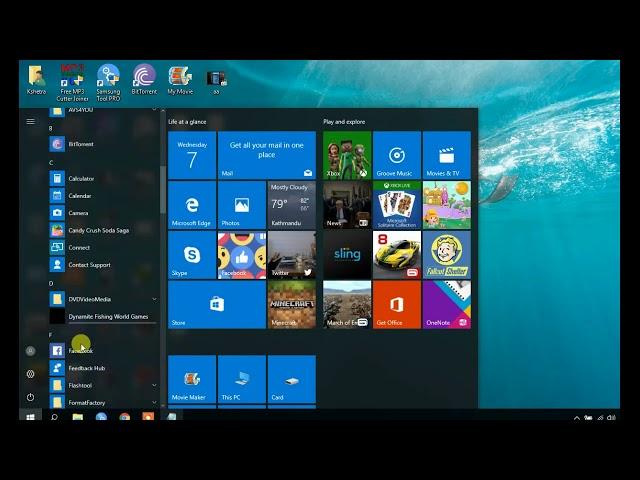Image resolution: width=640 pixels, height=480 pixels.
Task: Launch the Asphalt 8 racing tile
Action: click(397, 255)
